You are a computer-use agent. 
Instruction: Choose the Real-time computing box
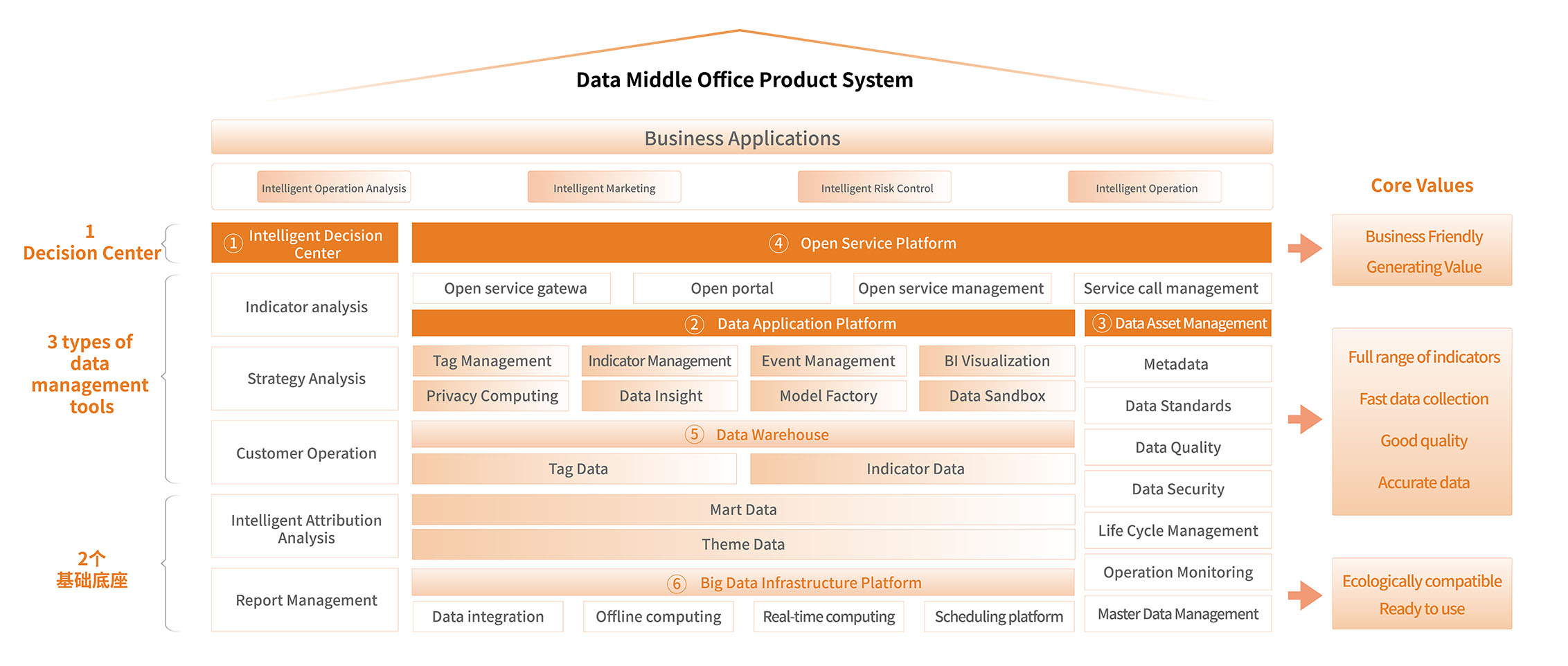click(x=828, y=617)
